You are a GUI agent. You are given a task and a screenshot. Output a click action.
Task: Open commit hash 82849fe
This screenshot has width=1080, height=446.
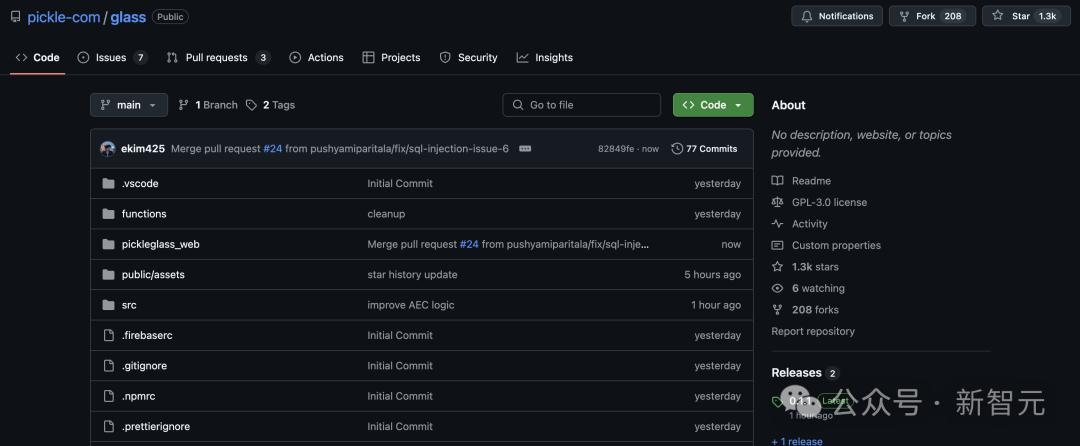(616, 149)
